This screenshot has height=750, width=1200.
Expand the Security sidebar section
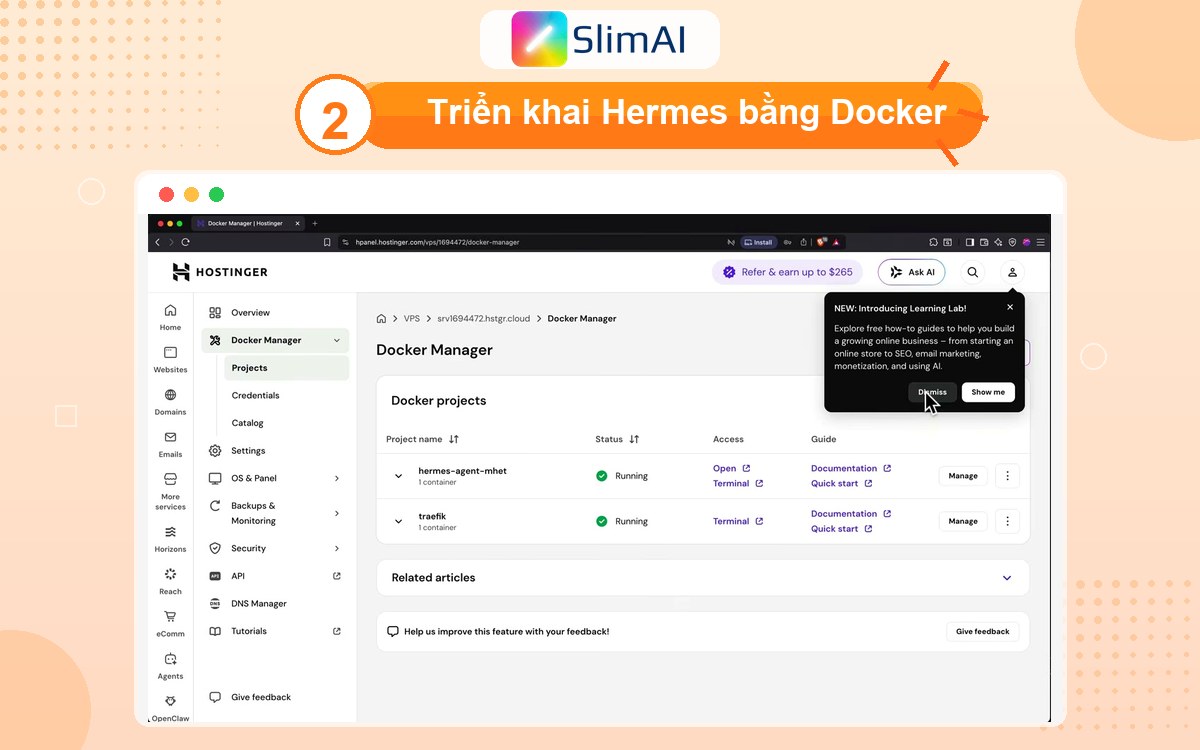(x=337, y=549)
